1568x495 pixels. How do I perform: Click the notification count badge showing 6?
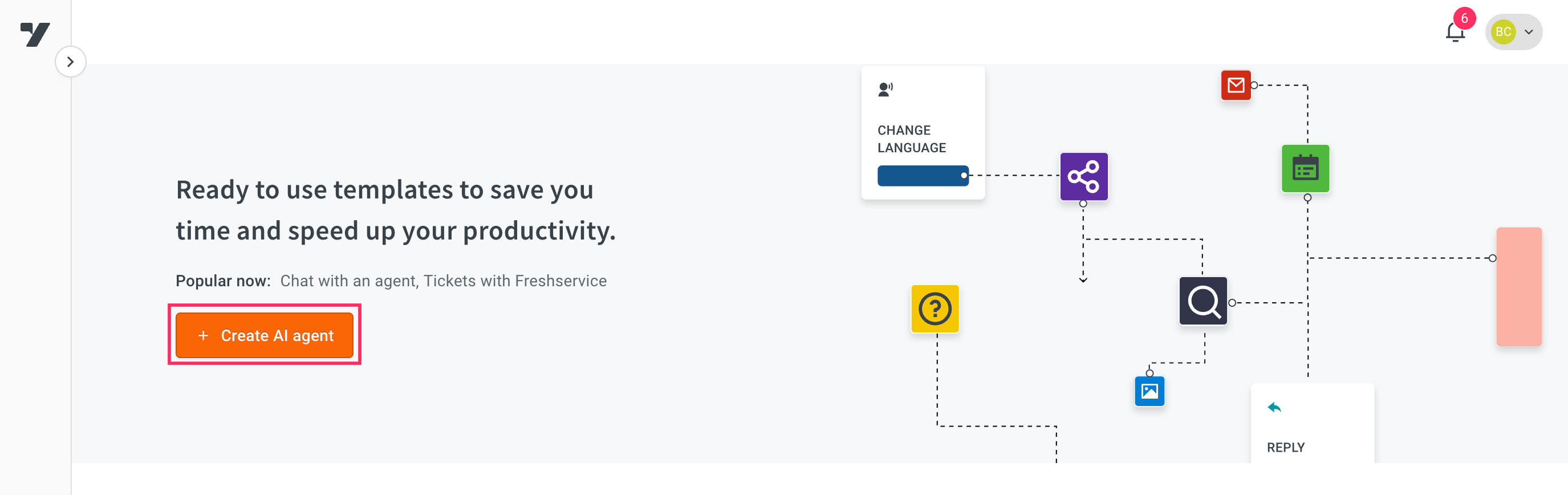(x=1464, y=18)
